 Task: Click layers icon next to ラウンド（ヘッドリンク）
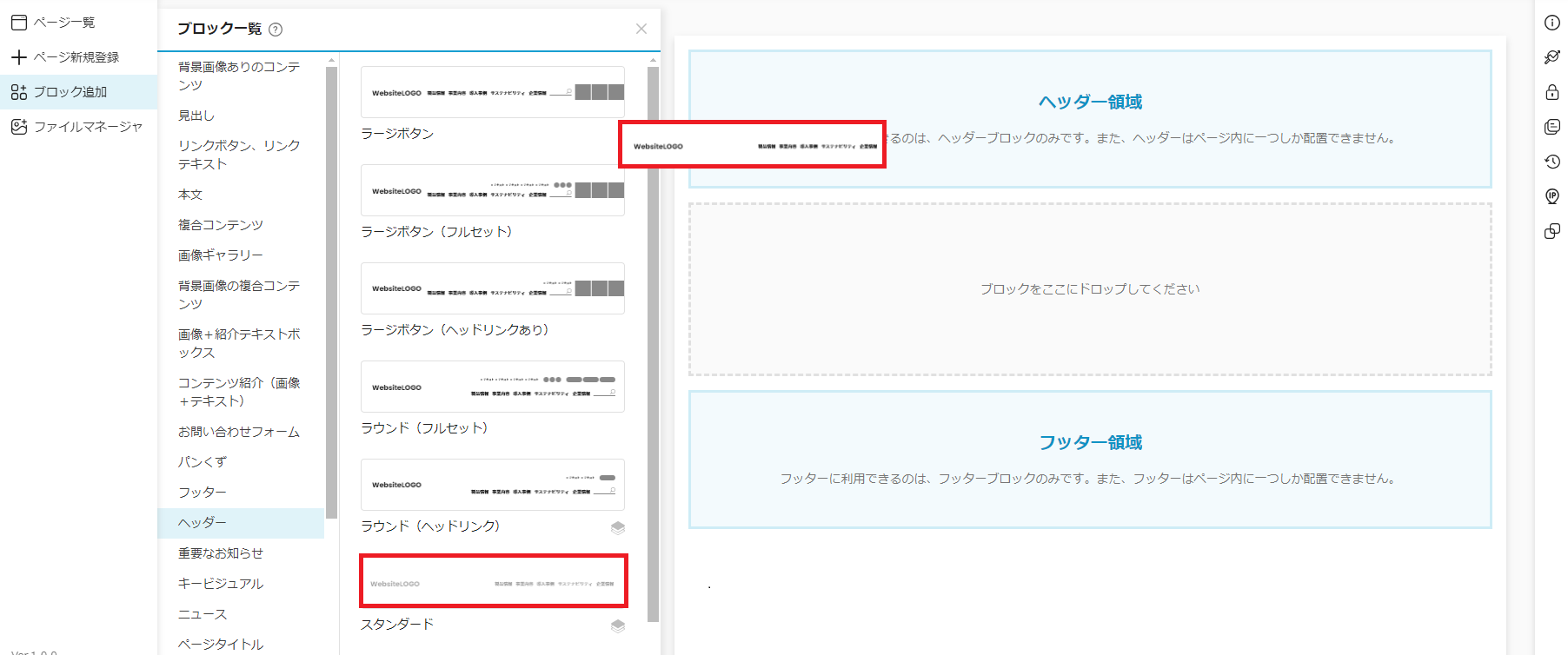[x=618, y=527]
